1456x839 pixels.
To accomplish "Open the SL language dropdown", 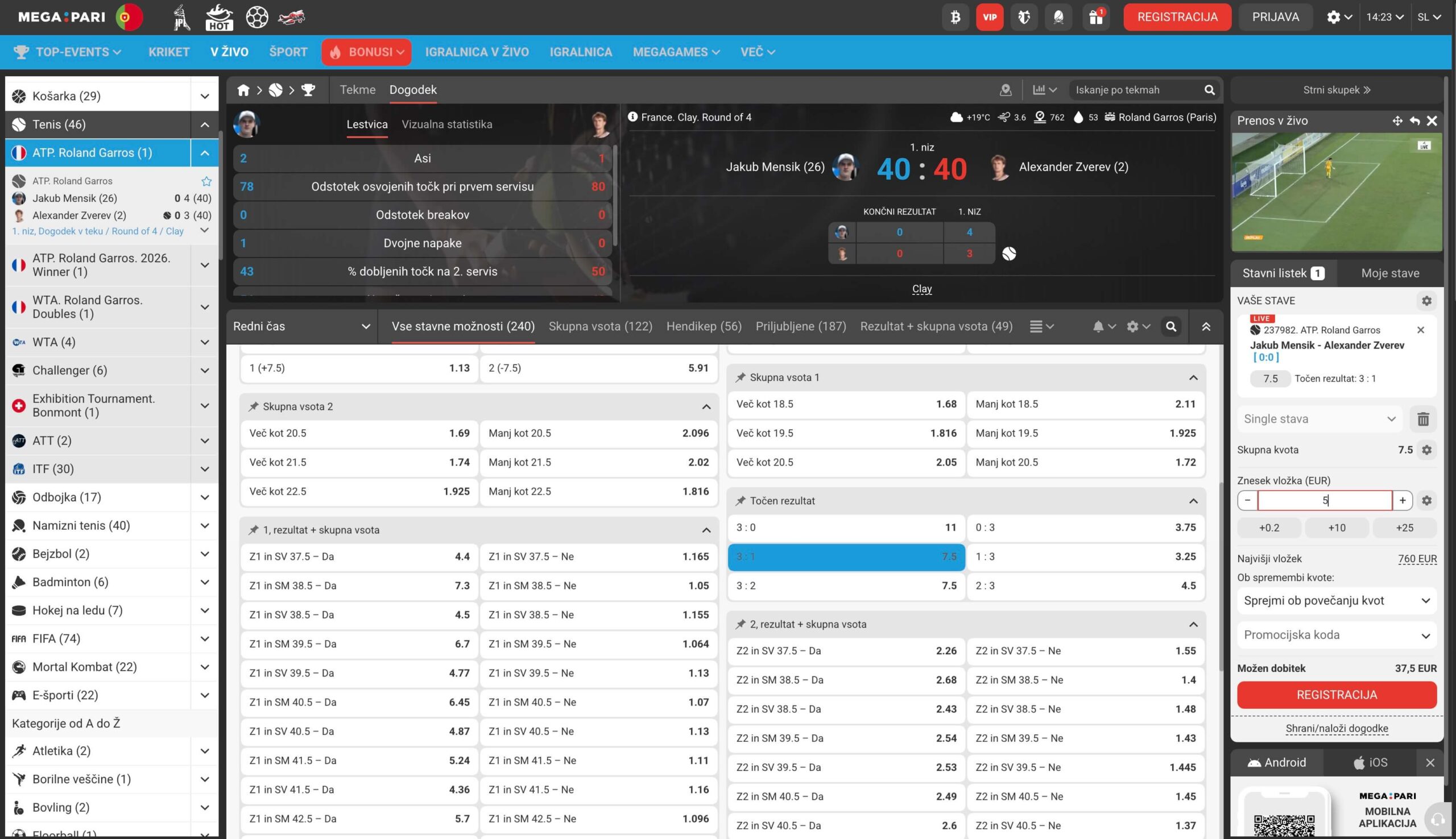I will [1429, 17].
